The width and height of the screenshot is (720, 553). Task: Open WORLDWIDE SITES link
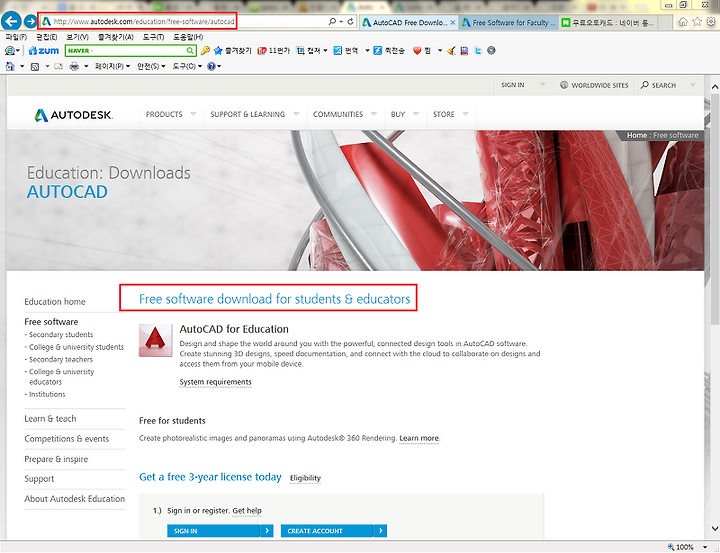pyautogui.click(x=594, y=85)
